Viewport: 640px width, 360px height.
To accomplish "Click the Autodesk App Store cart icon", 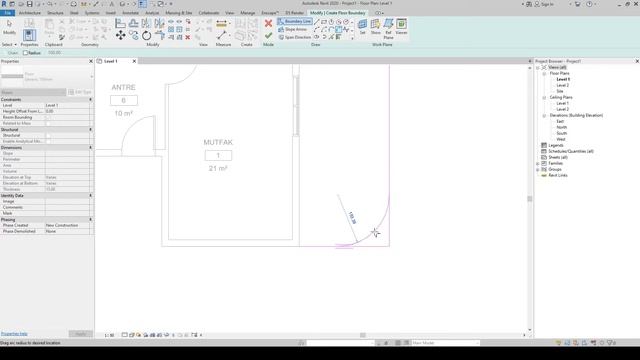I will click(x=577, y=4).
